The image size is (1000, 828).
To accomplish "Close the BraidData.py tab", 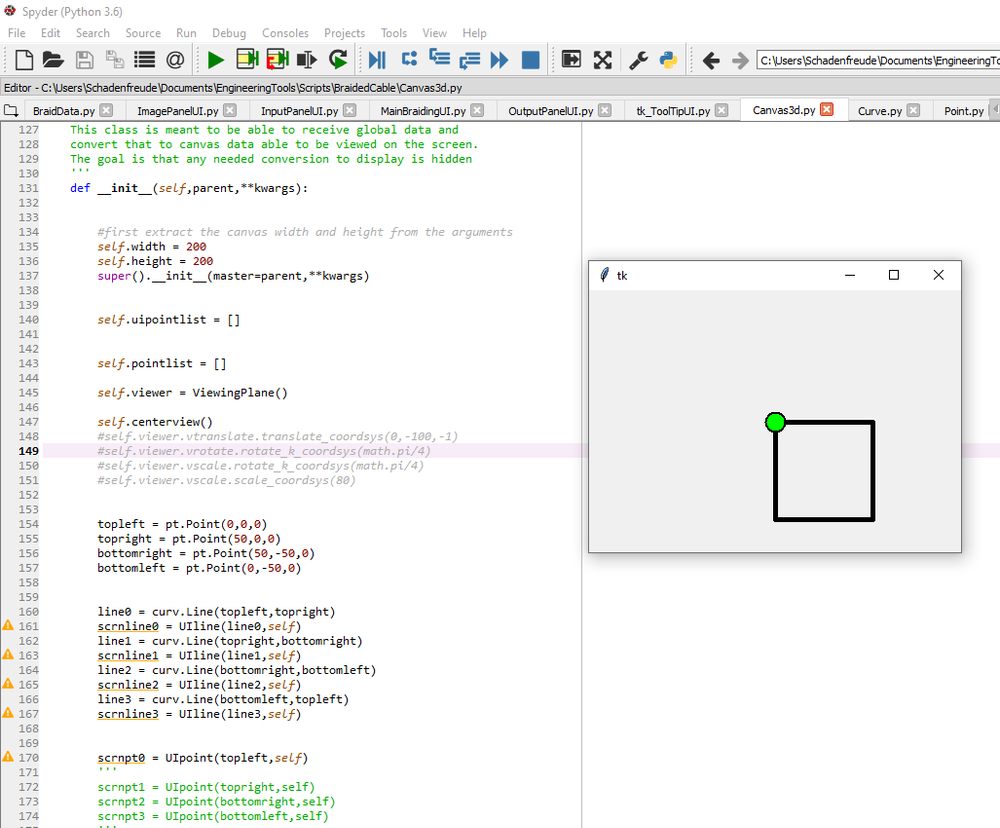I will point(107,110).
